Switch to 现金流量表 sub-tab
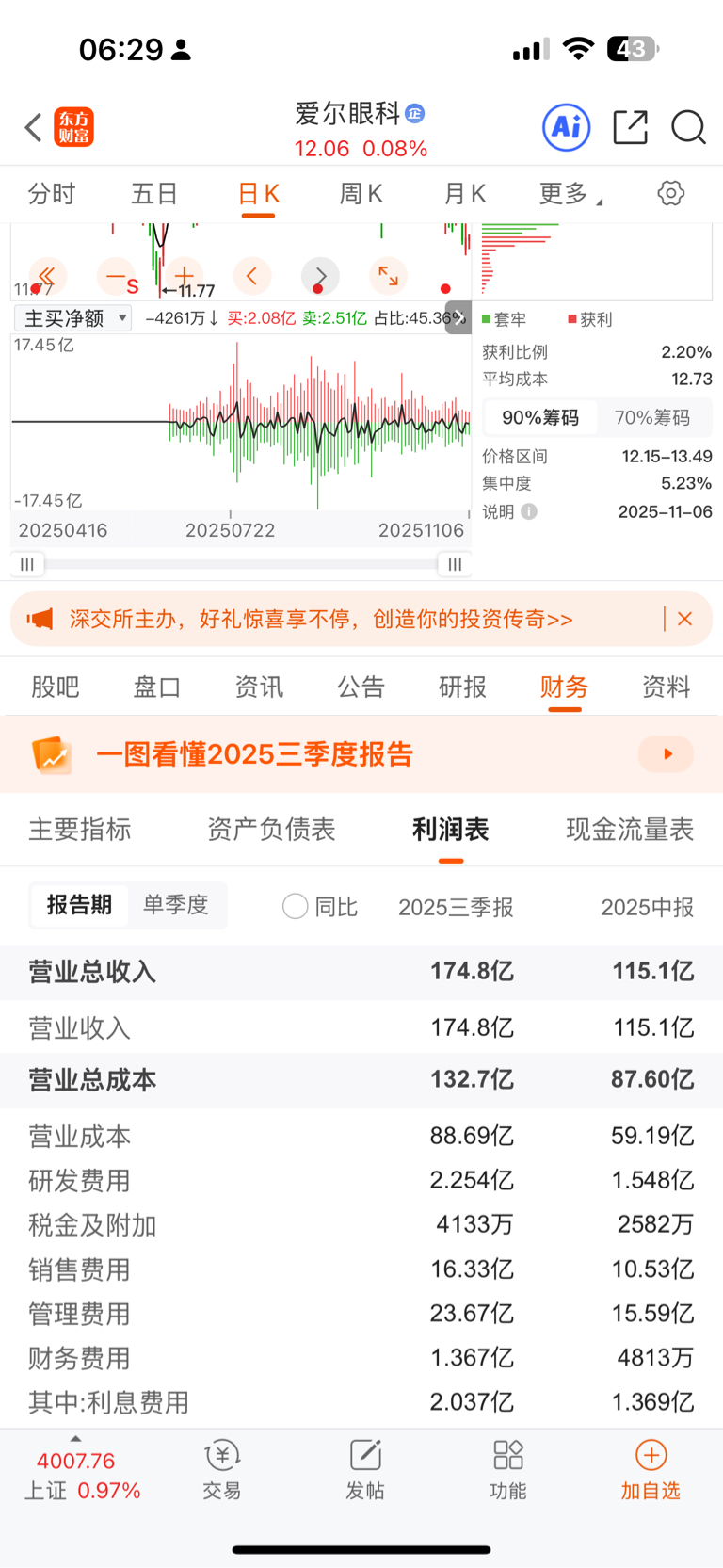 pyautogui.click(x=630, y=830)
